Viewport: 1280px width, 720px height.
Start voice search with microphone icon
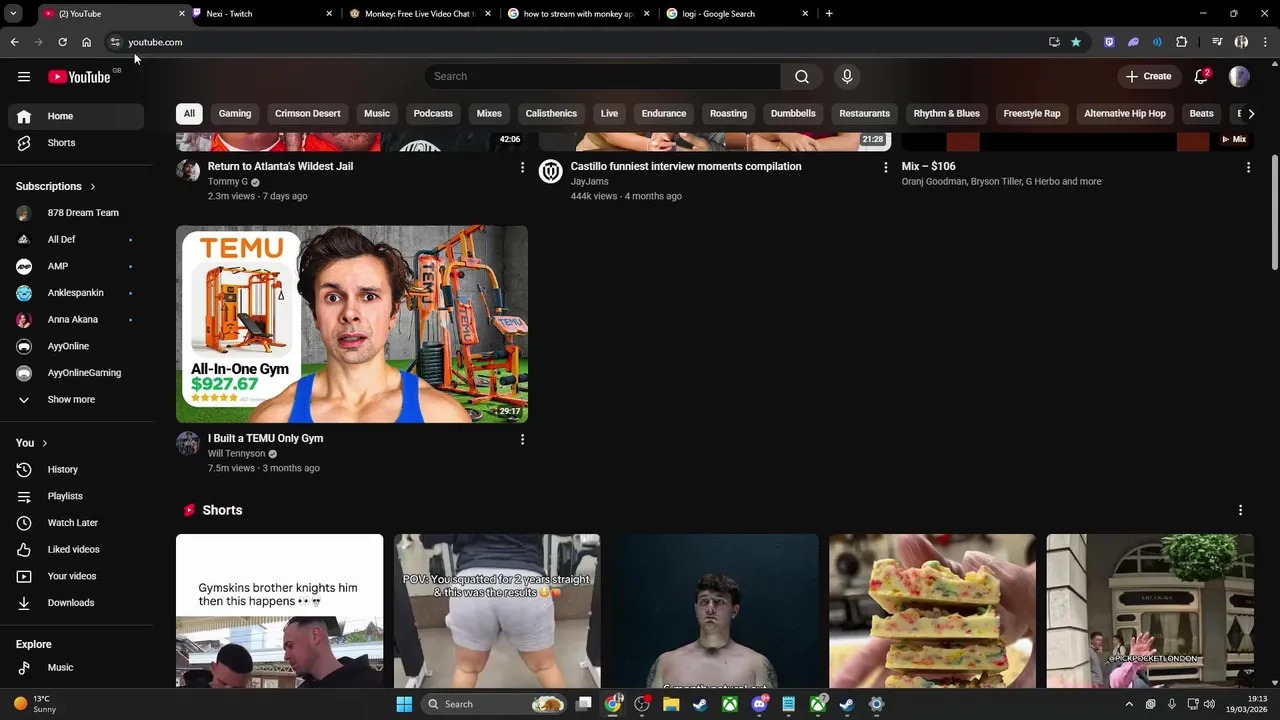[847, 77]
